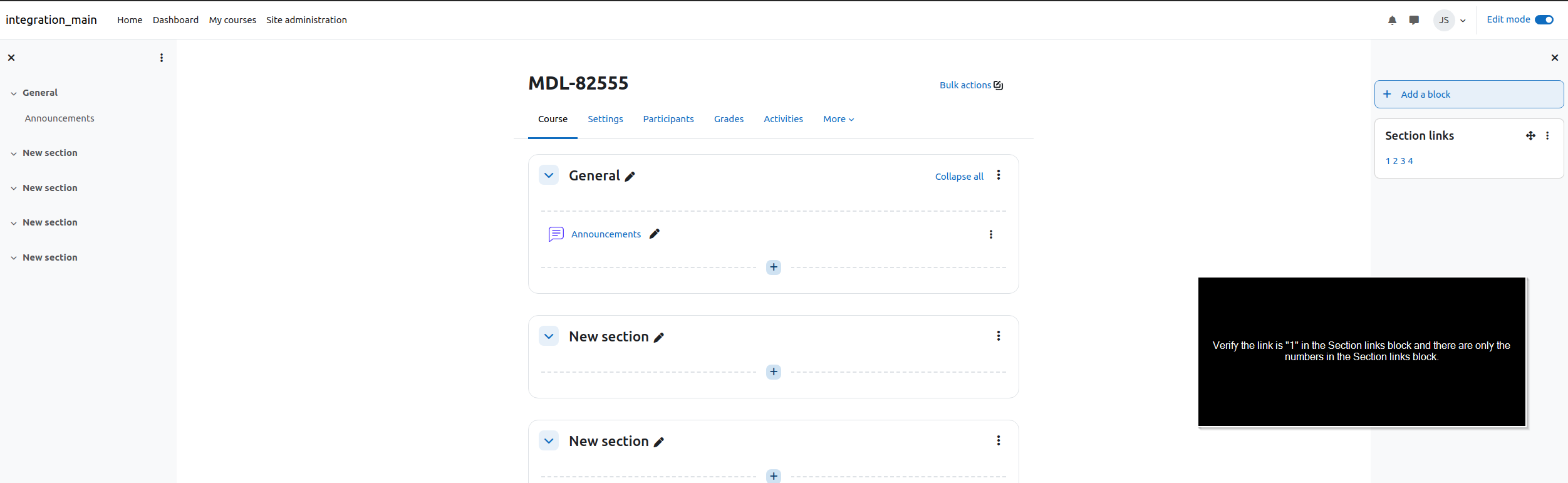Screen dimensions: 1568x483
Task: Collapse General section in content area
Action: pos(549,175)
